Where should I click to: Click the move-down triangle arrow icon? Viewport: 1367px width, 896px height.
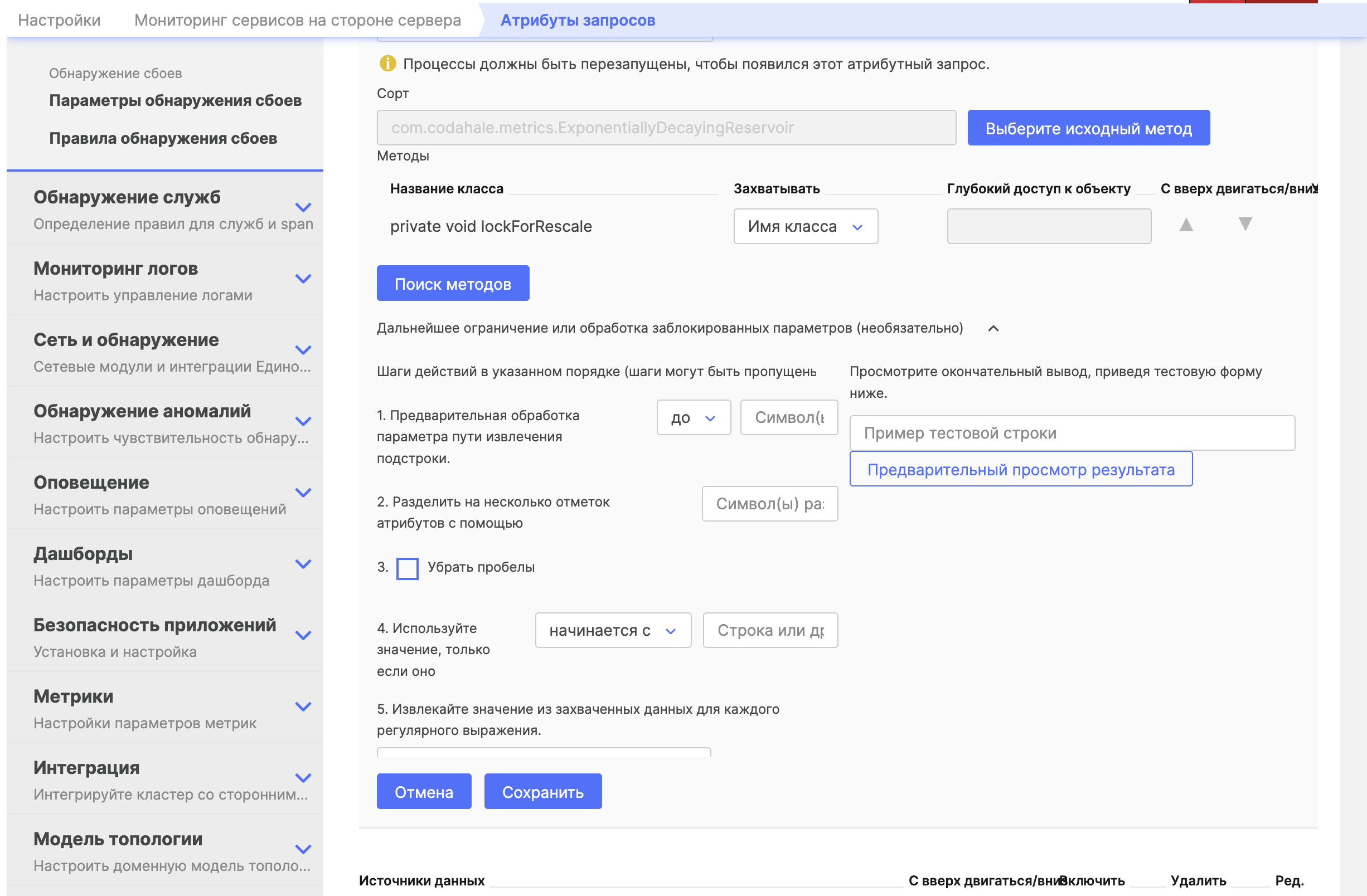[x=1245, y=225]
